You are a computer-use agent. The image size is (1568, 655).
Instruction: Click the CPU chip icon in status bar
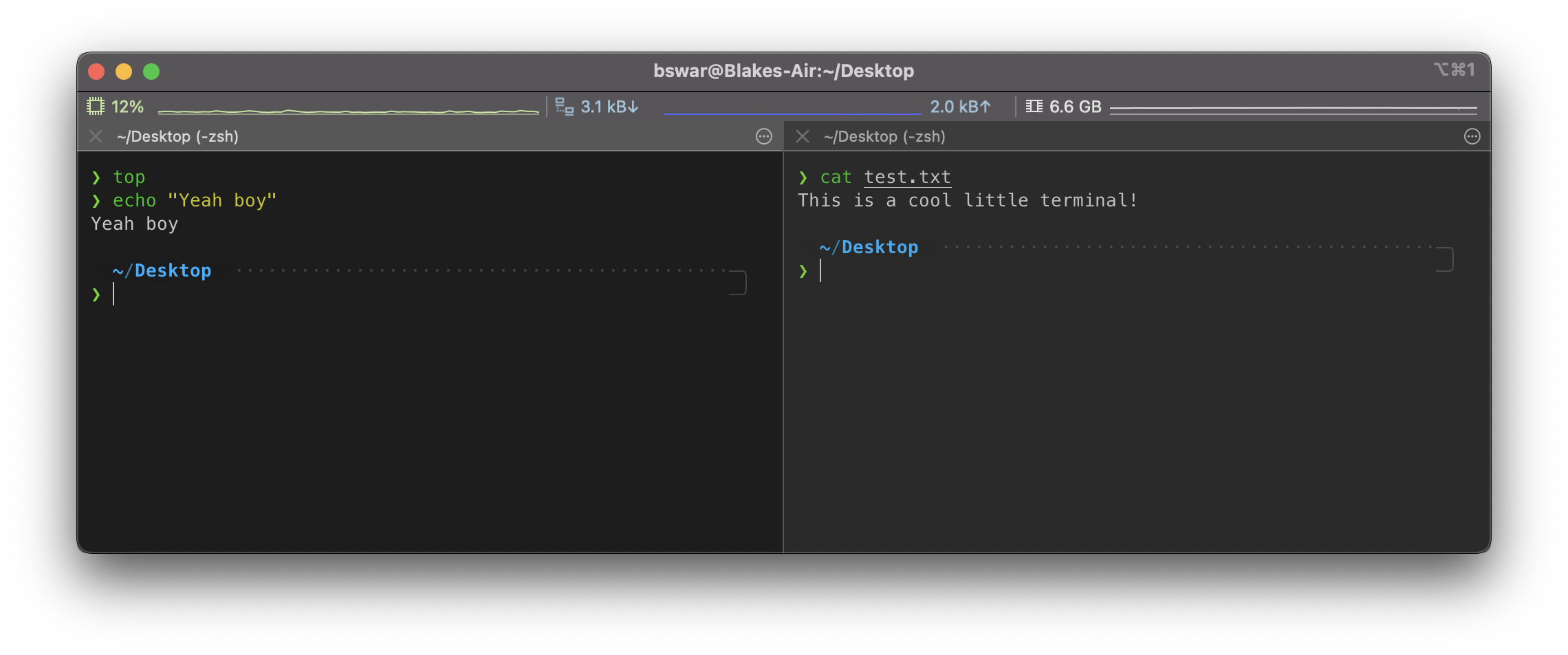coord(95,107)
